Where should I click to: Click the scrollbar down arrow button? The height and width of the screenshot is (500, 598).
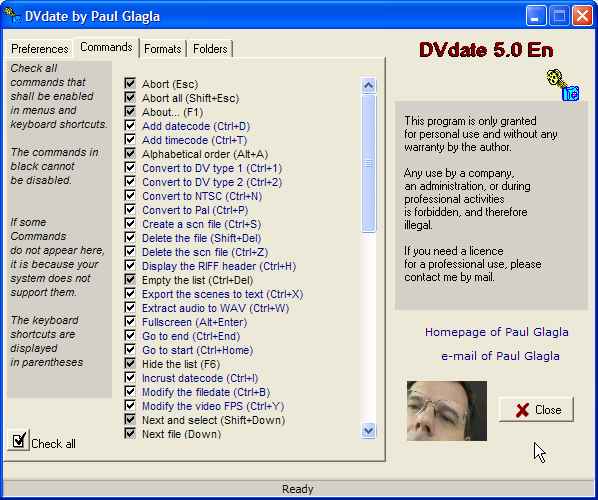(x=368, y=431)
